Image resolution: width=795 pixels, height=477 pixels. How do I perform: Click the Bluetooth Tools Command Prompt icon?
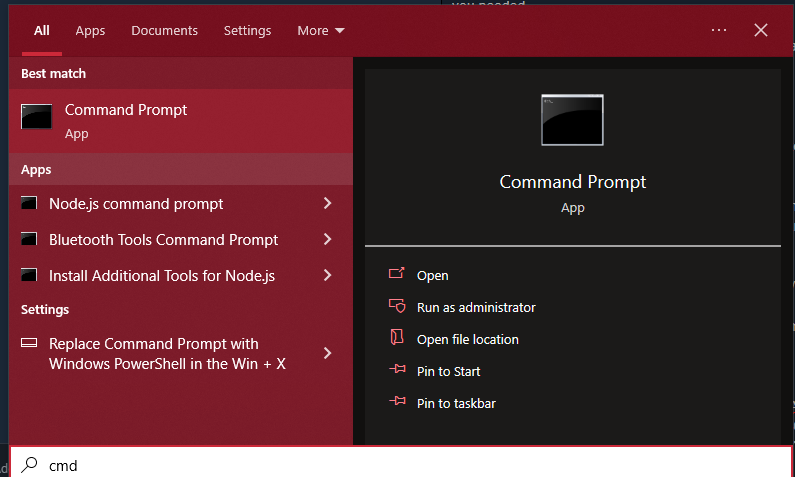(29, 240)
